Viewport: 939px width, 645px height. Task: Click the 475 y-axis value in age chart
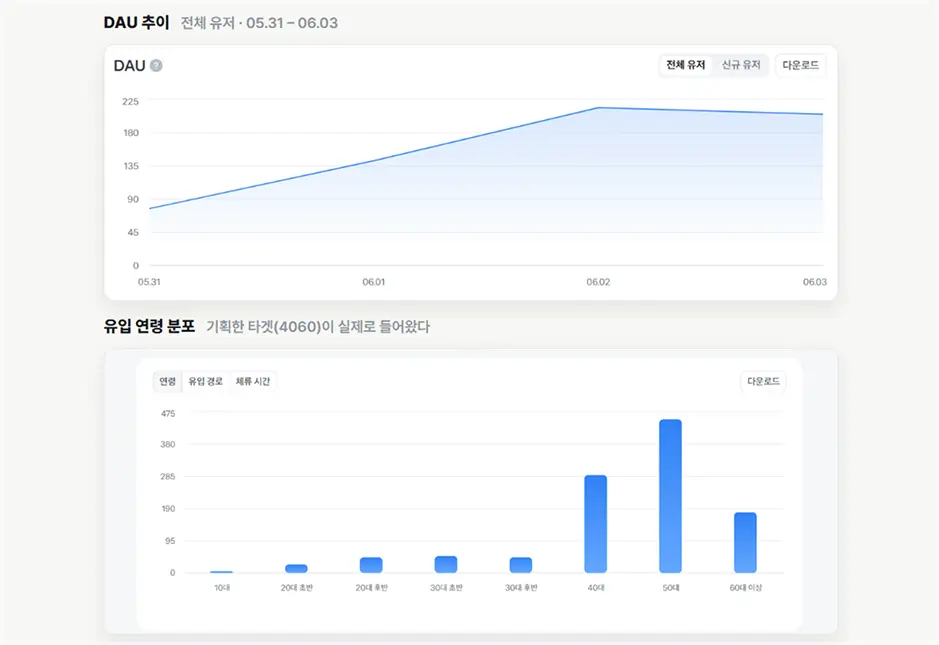168,414
